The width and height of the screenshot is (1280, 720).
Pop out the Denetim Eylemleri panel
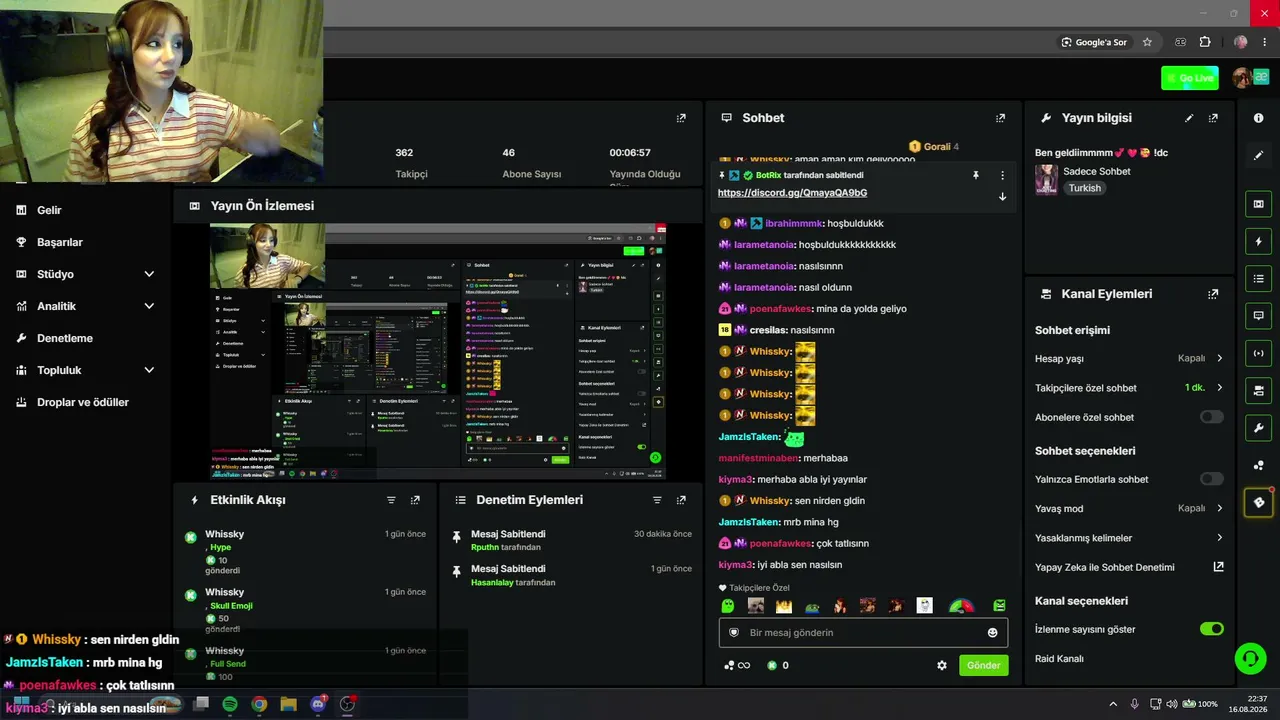[x=681, y=500]
